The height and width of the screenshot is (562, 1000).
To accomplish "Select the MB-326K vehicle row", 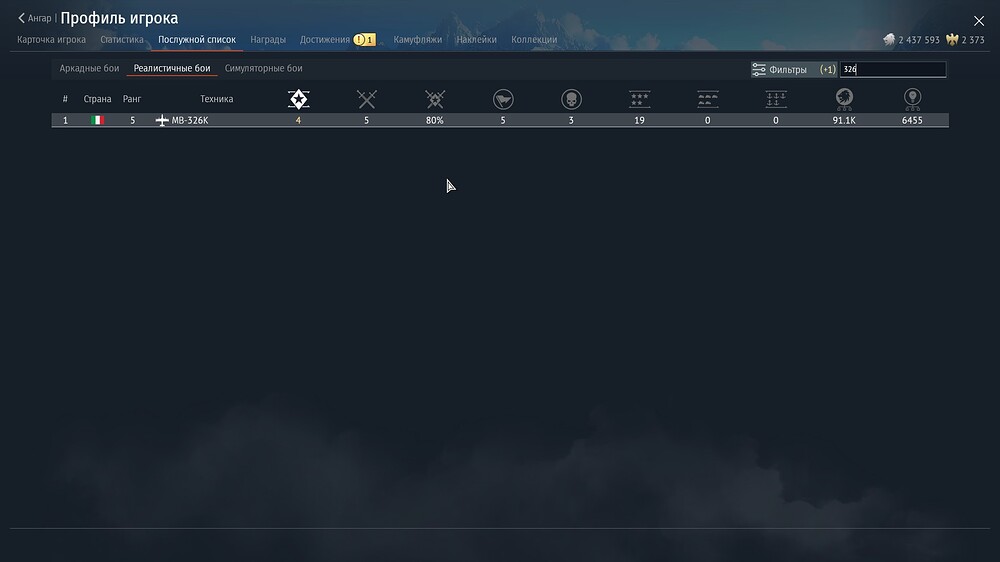I will tap(500, 120).
